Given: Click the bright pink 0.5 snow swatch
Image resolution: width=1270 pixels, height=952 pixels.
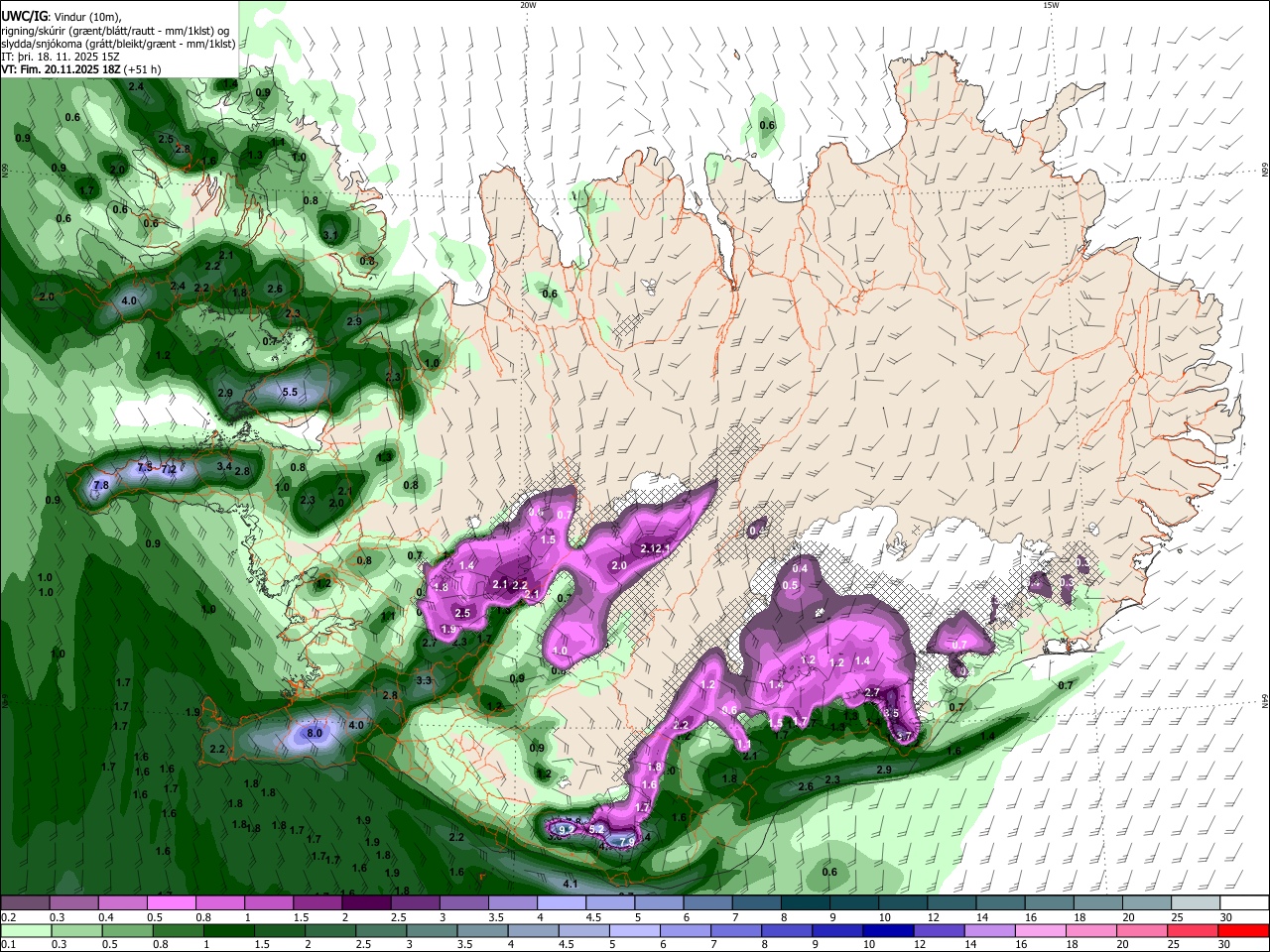Looking at the screenshot, I should point(172,903).
